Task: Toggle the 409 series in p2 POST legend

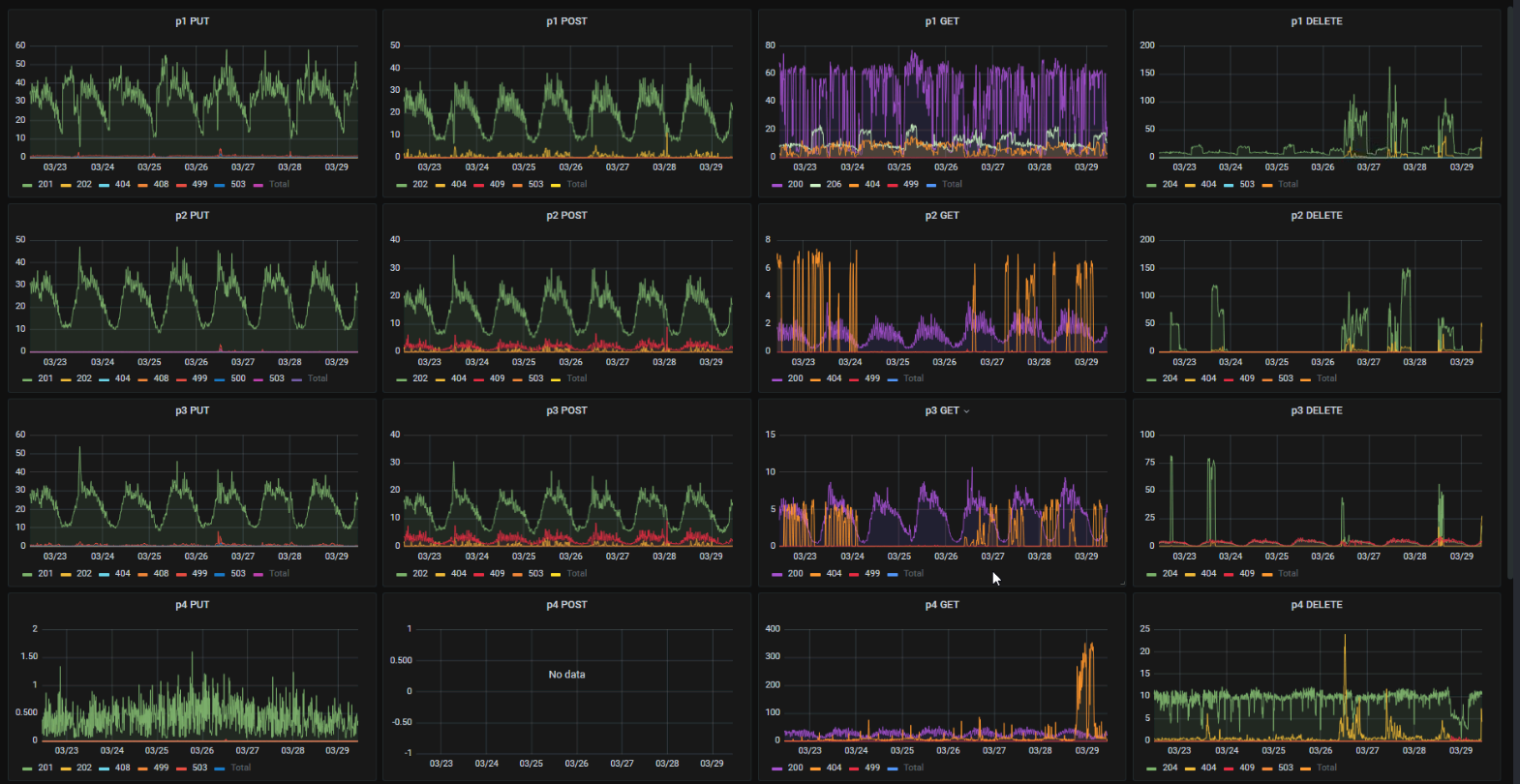Action: click(x=497, y=378)
